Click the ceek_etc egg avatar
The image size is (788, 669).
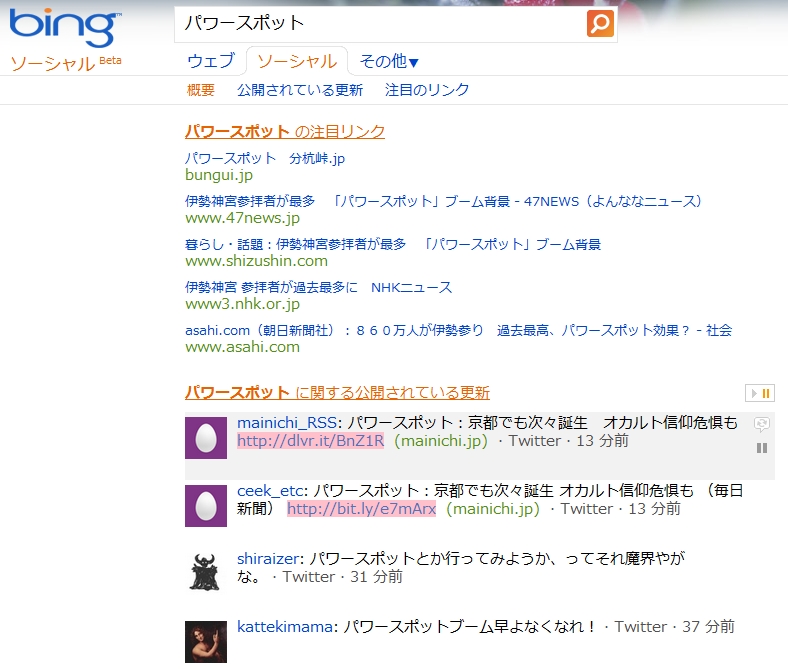pos(206,506)
